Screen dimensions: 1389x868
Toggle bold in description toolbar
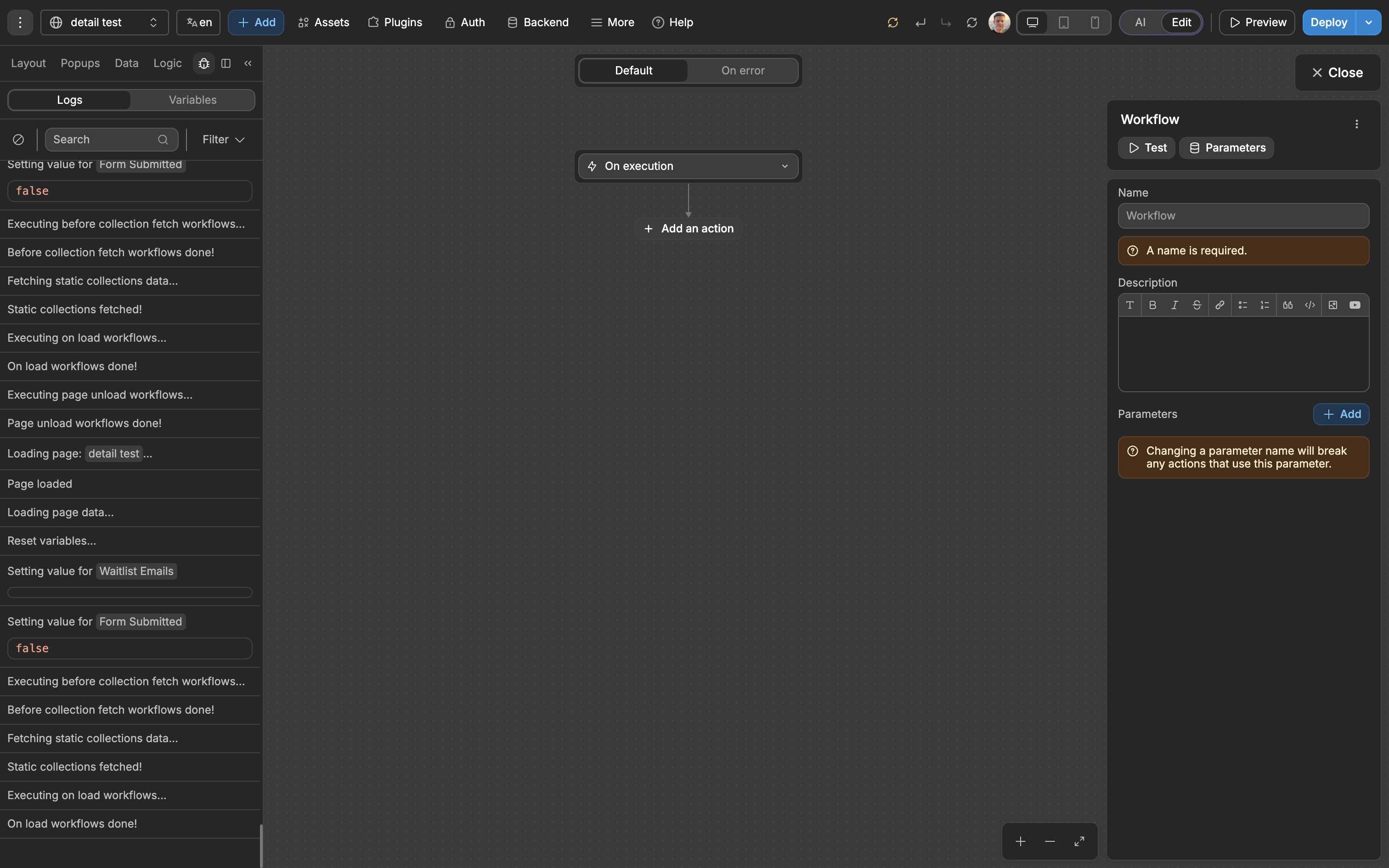(x=1152, y=305)
